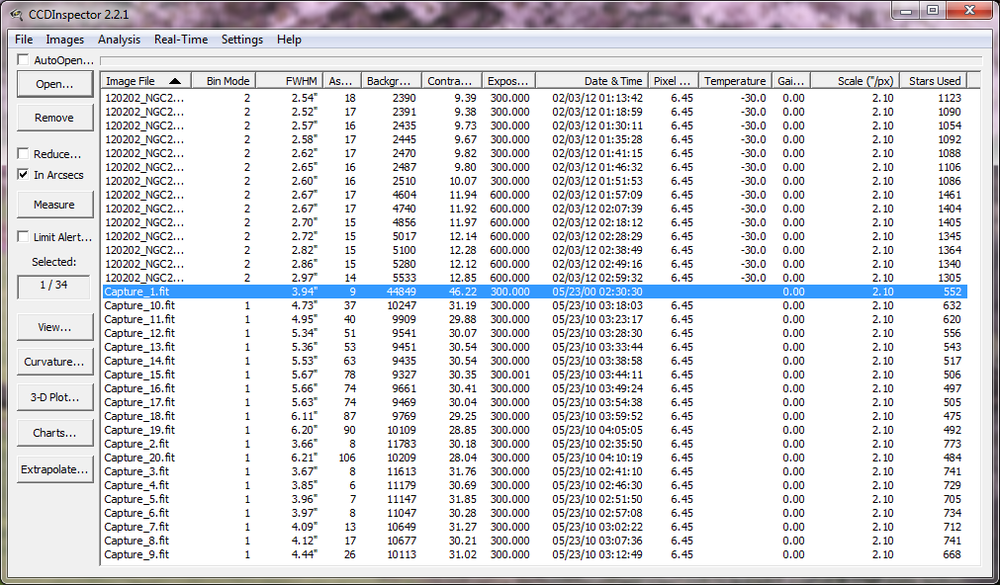Select the Capture_1.fit row
Screen dimensions: 1000x585
pyautogui.click(x=535, y=292)
